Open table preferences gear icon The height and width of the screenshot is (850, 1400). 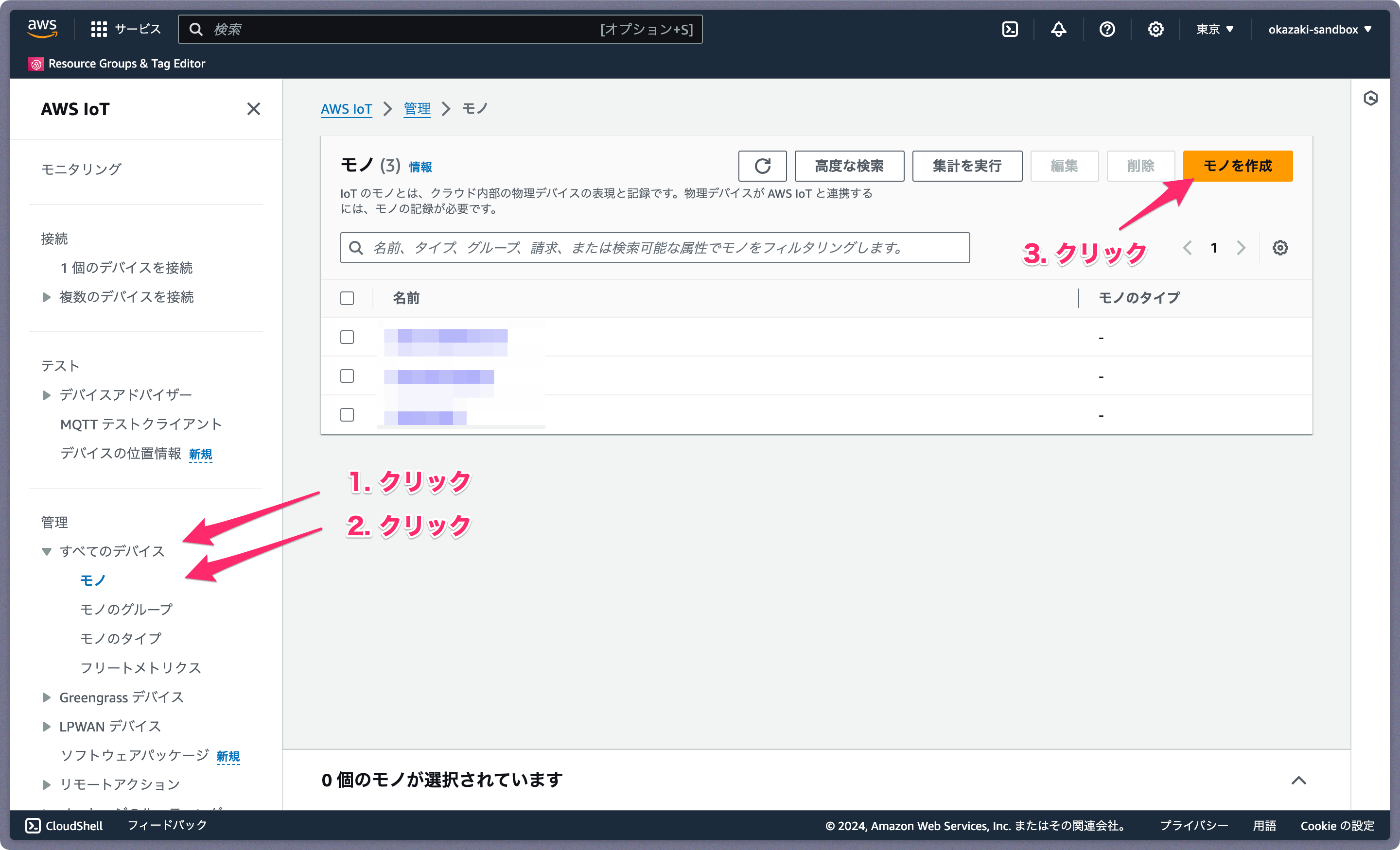1280,248
